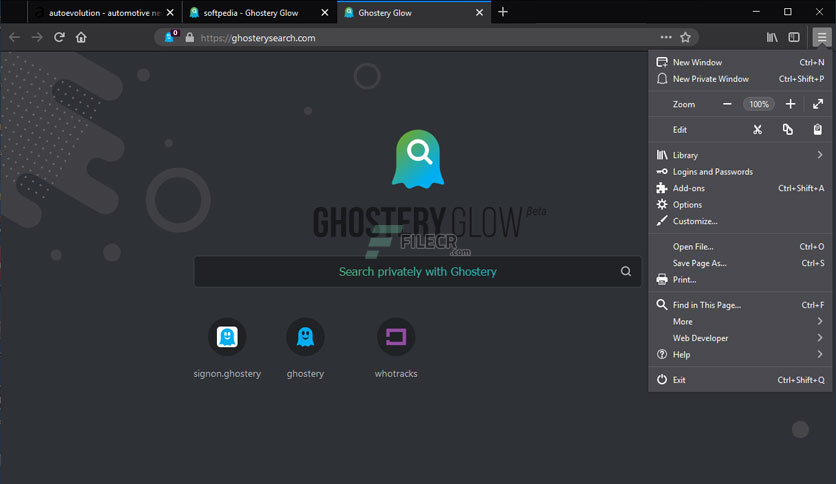Image resolution: width=836 pixels, height=484 pixels.
Task: Reload the current page
Action: click(59, 37)
